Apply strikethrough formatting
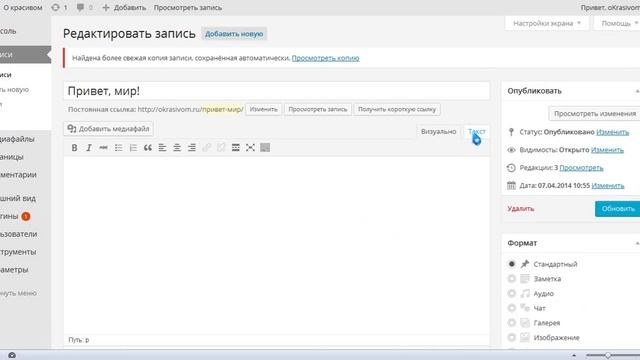Screen dimensions: 640x360 point(104,148)
